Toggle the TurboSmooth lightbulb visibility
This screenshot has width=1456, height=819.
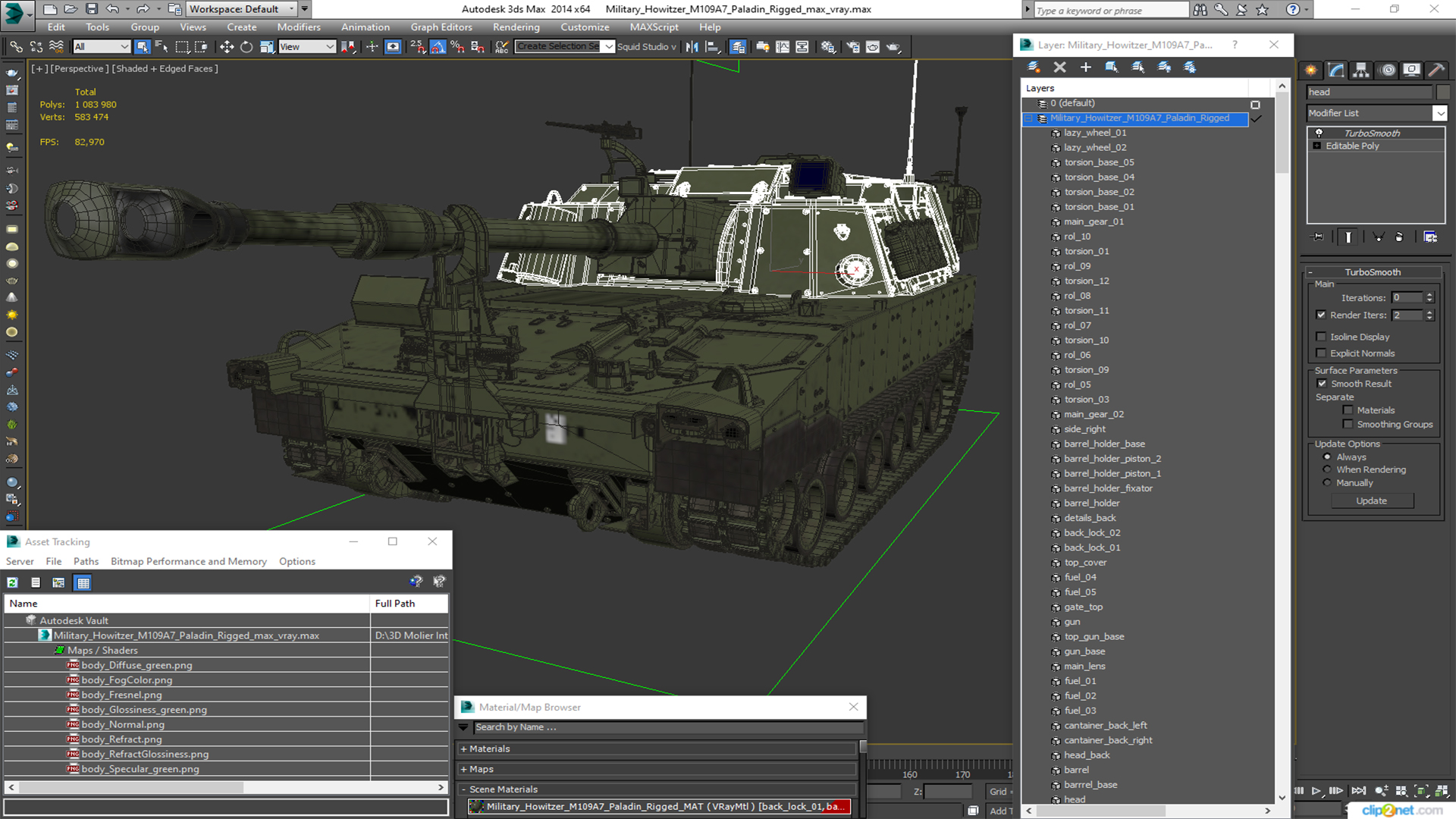point(1319,133)
